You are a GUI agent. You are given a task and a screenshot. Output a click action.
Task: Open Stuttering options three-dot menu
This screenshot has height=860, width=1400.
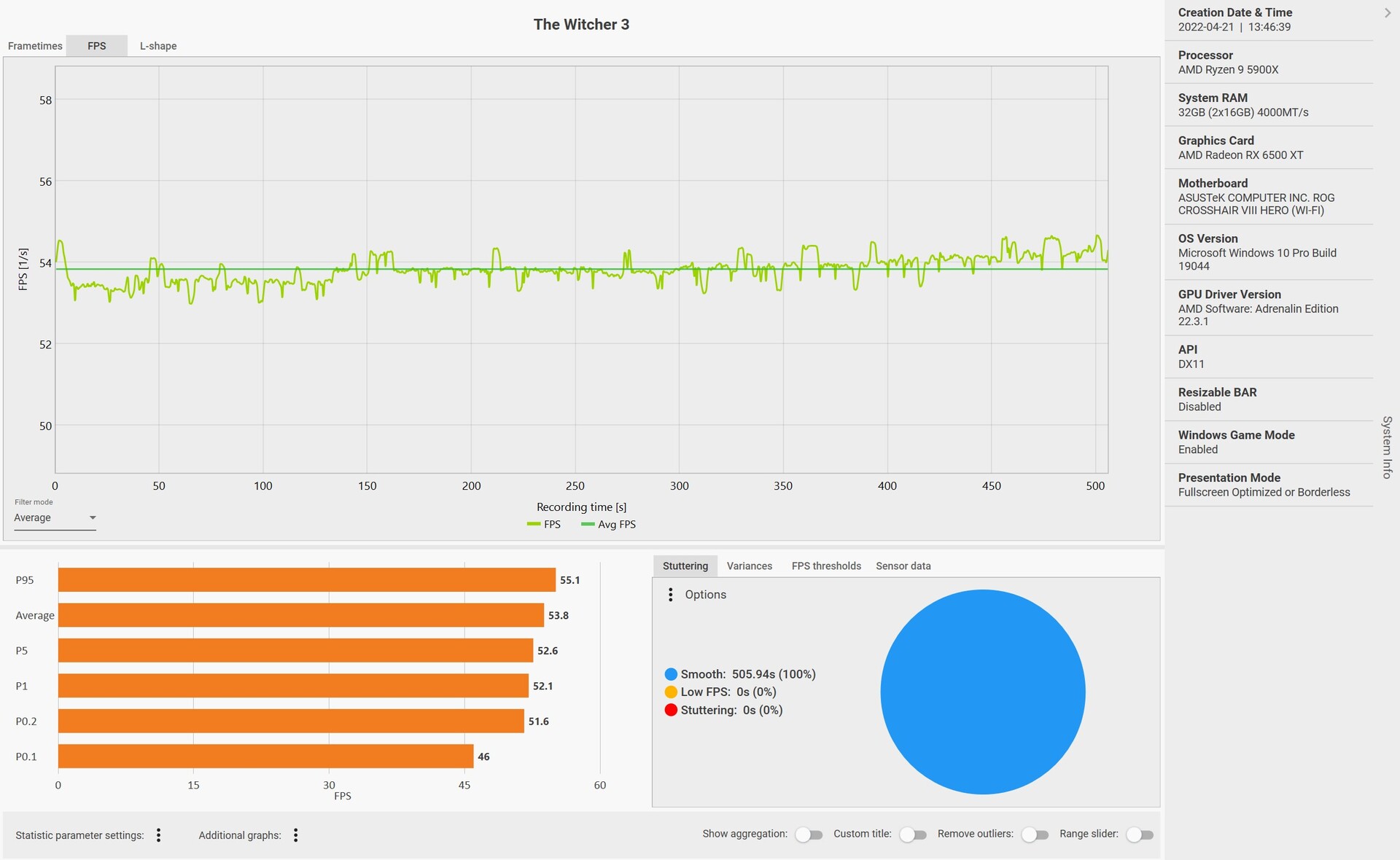tap(671, 595)
